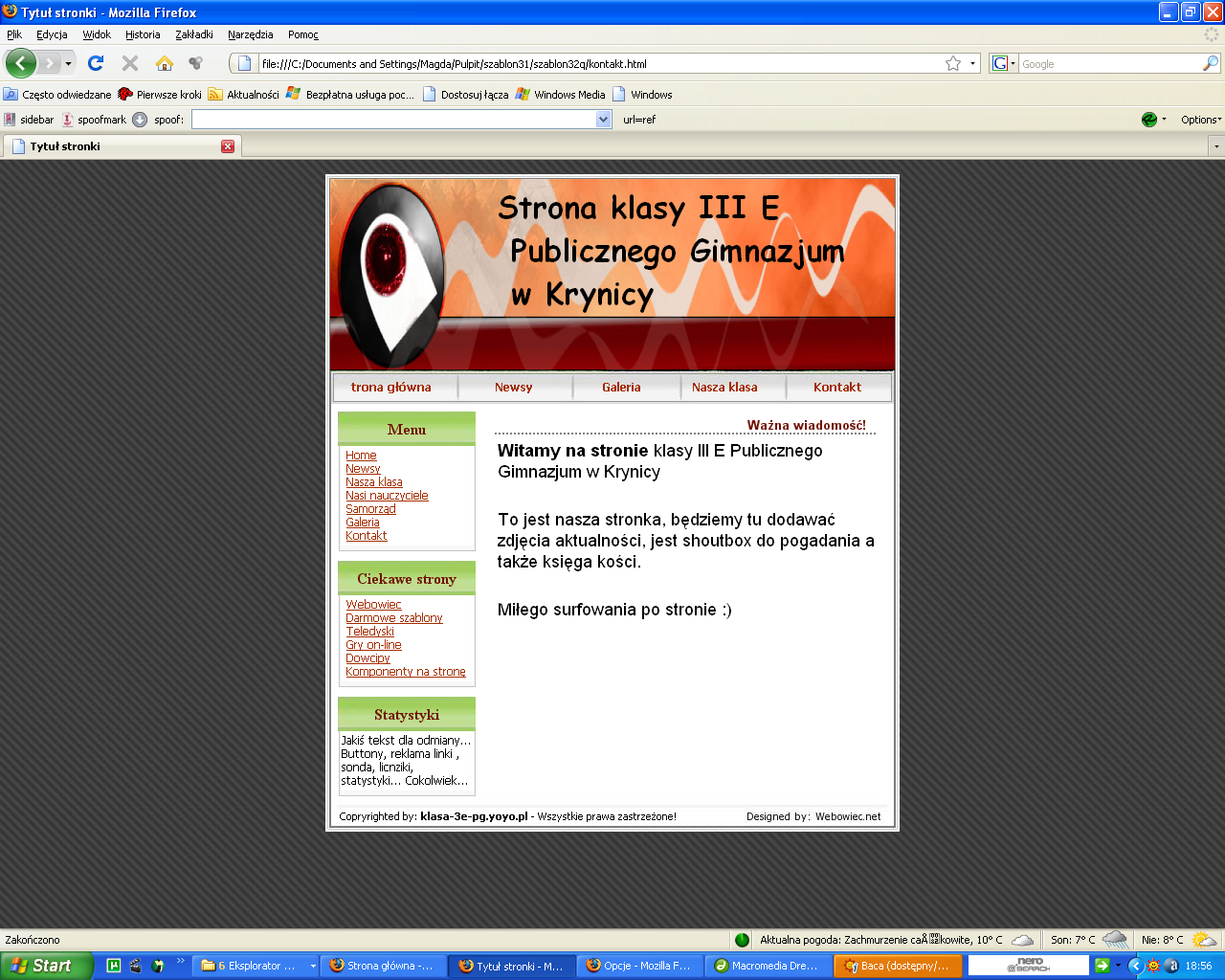Expand the Options dropdown
Image resolution: width=1225 pixels, height=980 pixels.
pyautogui.click(x=1200, y=120)
